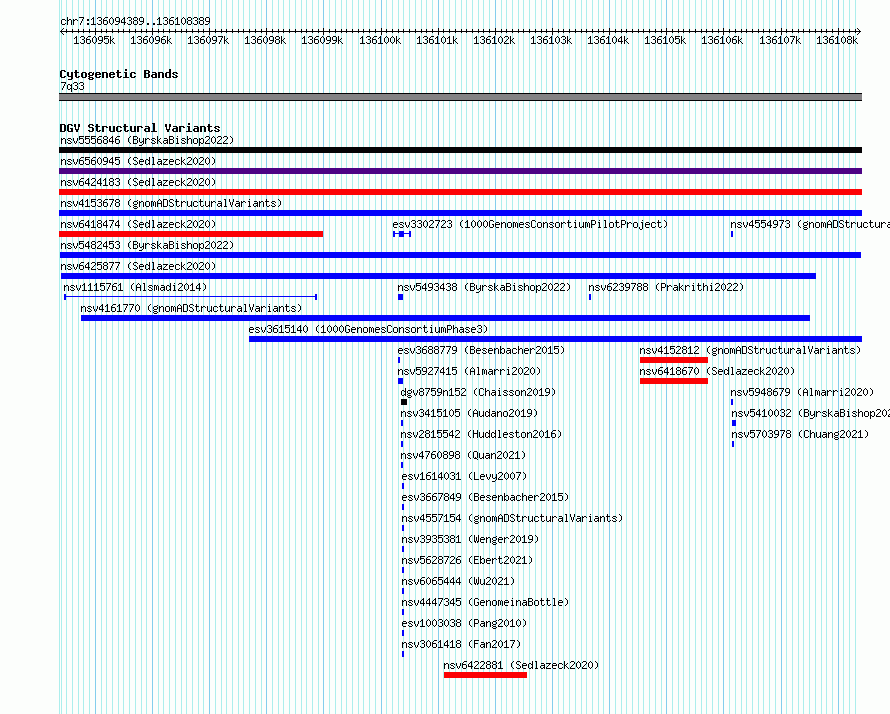
Task: Click the red nsv6424183 variant bar
Action: (460, 192)
